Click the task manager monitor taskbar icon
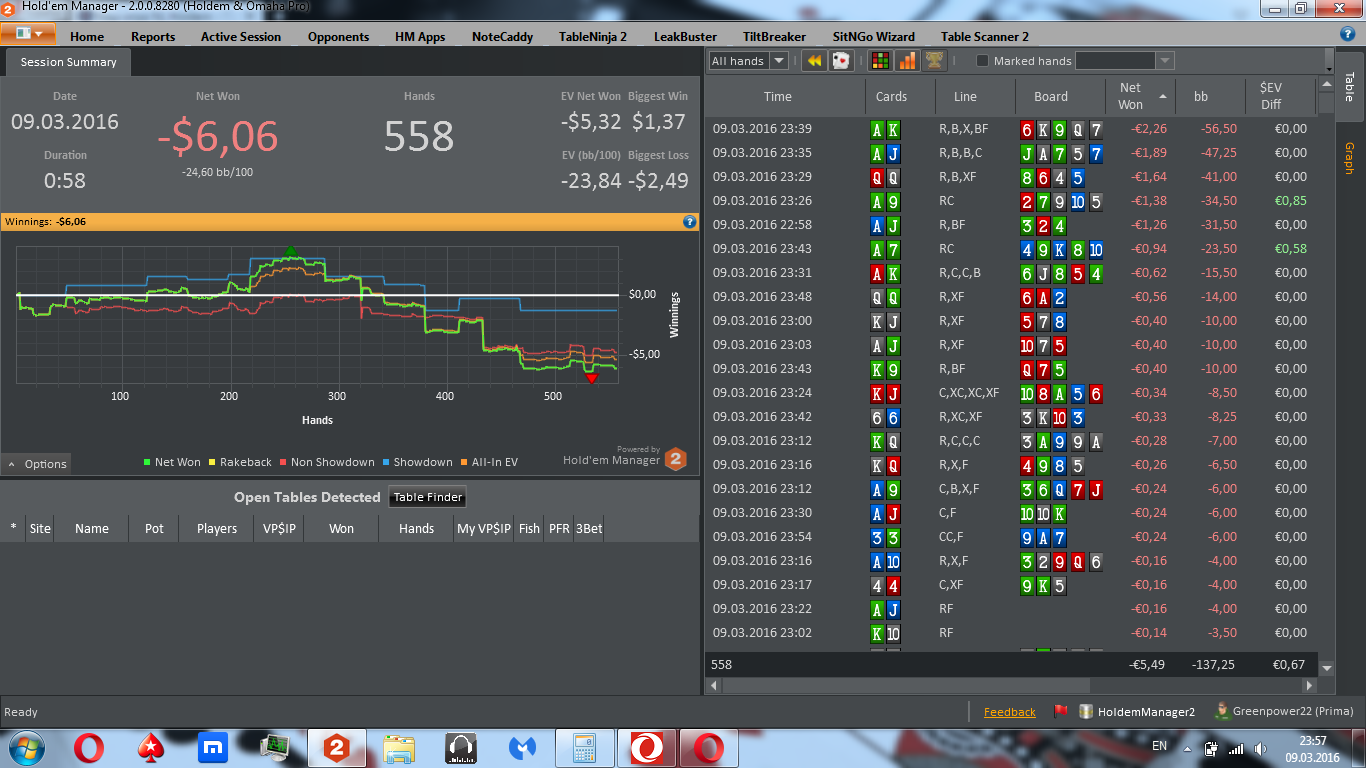Screen dimensions: 1366x768 (275, 747)
